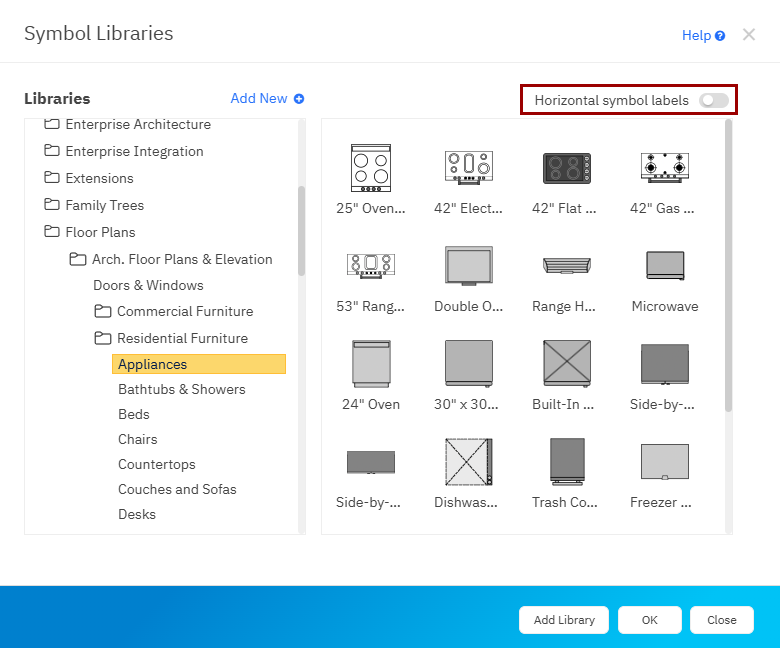Click the Add New link
The image size is (780, 648).
click(266, 99)
